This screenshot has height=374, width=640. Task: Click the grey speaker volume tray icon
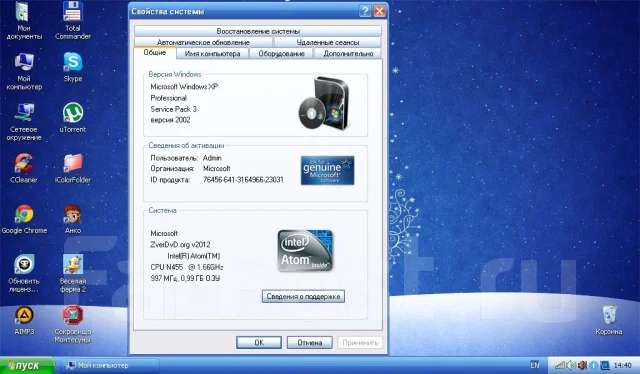coord(571,365)
